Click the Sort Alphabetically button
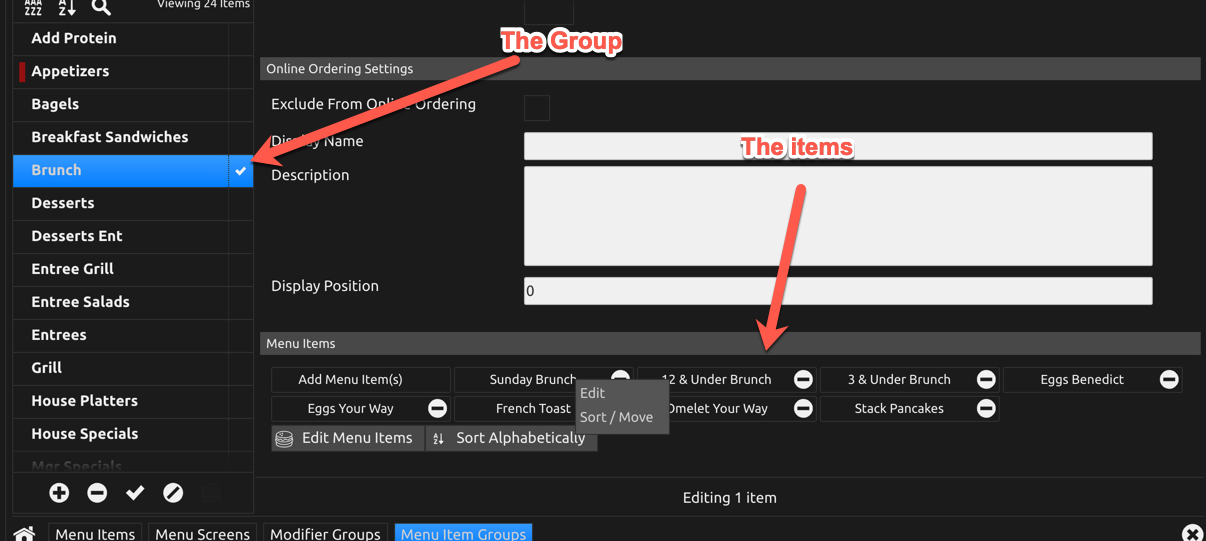Image resolution: width=1206 pixels, height=541 pixels. tap(511, 438)
